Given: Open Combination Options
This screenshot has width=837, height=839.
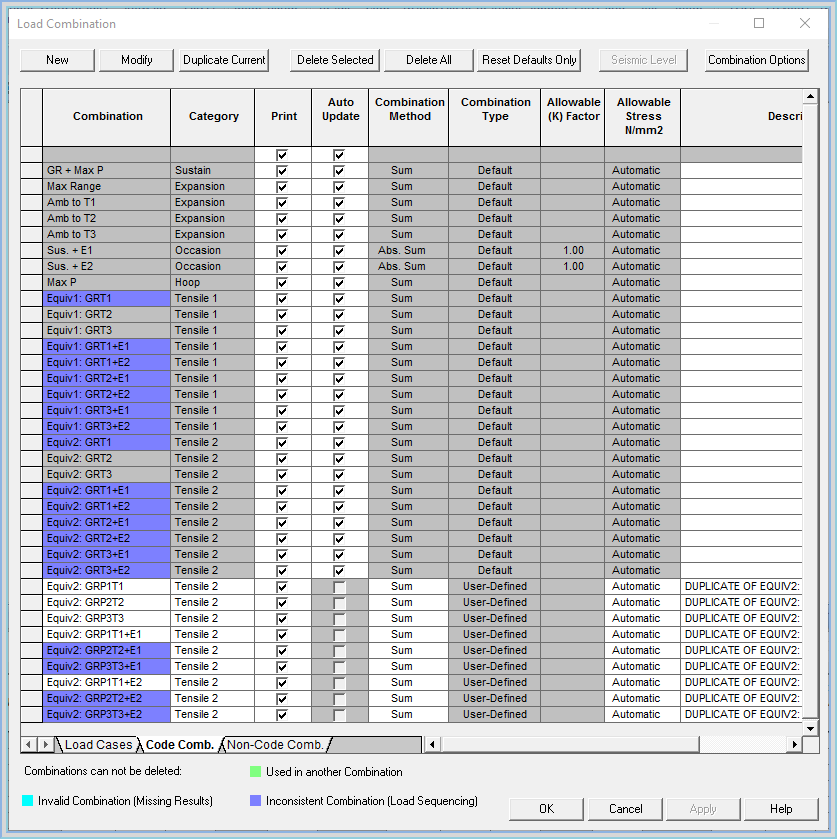Looking at the screenshot, I should click(756, 60).
